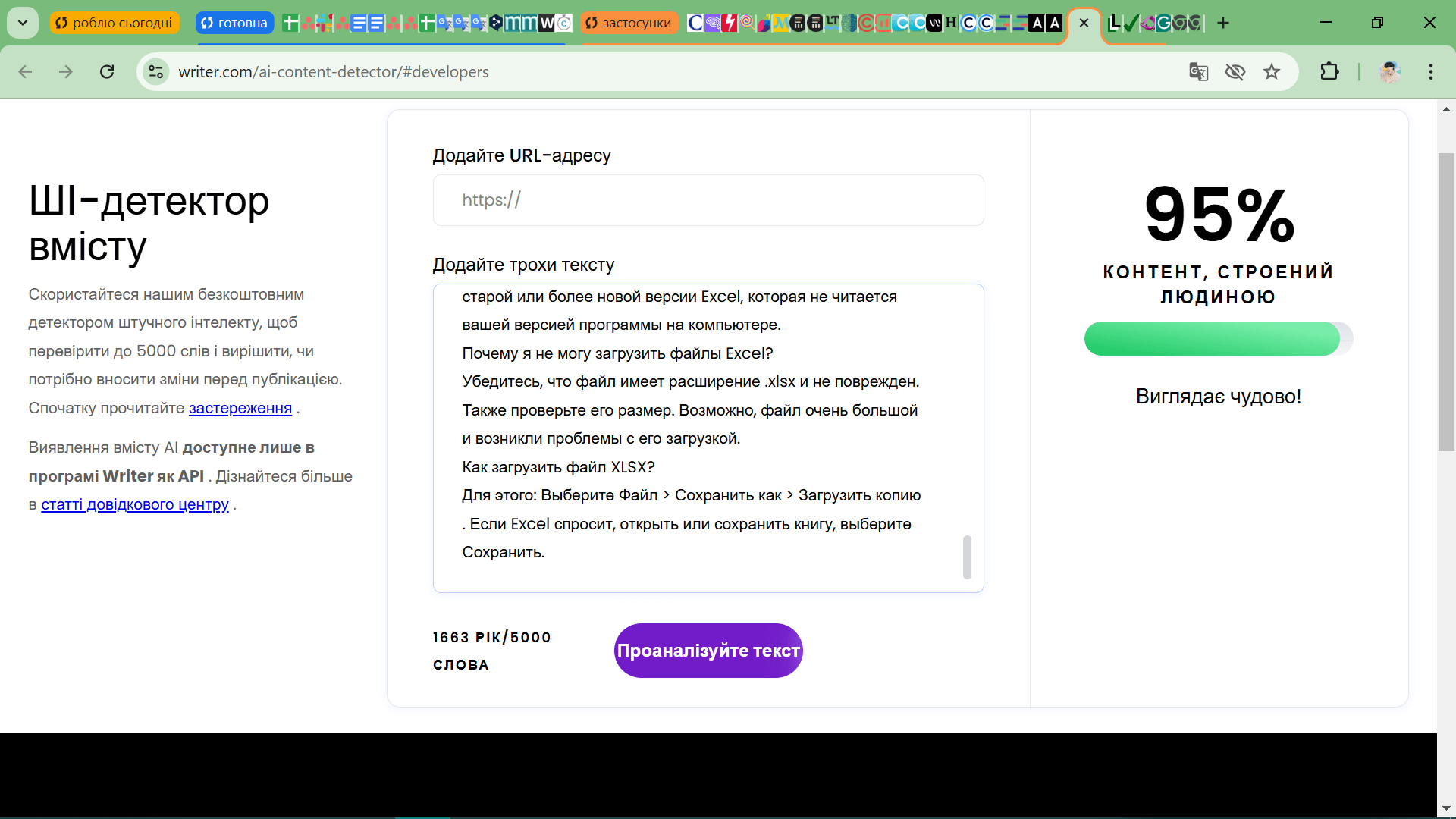The image size is (1456, 819).
Task: Switch to 'готовна' tab group
Action: tap(234, 23)
